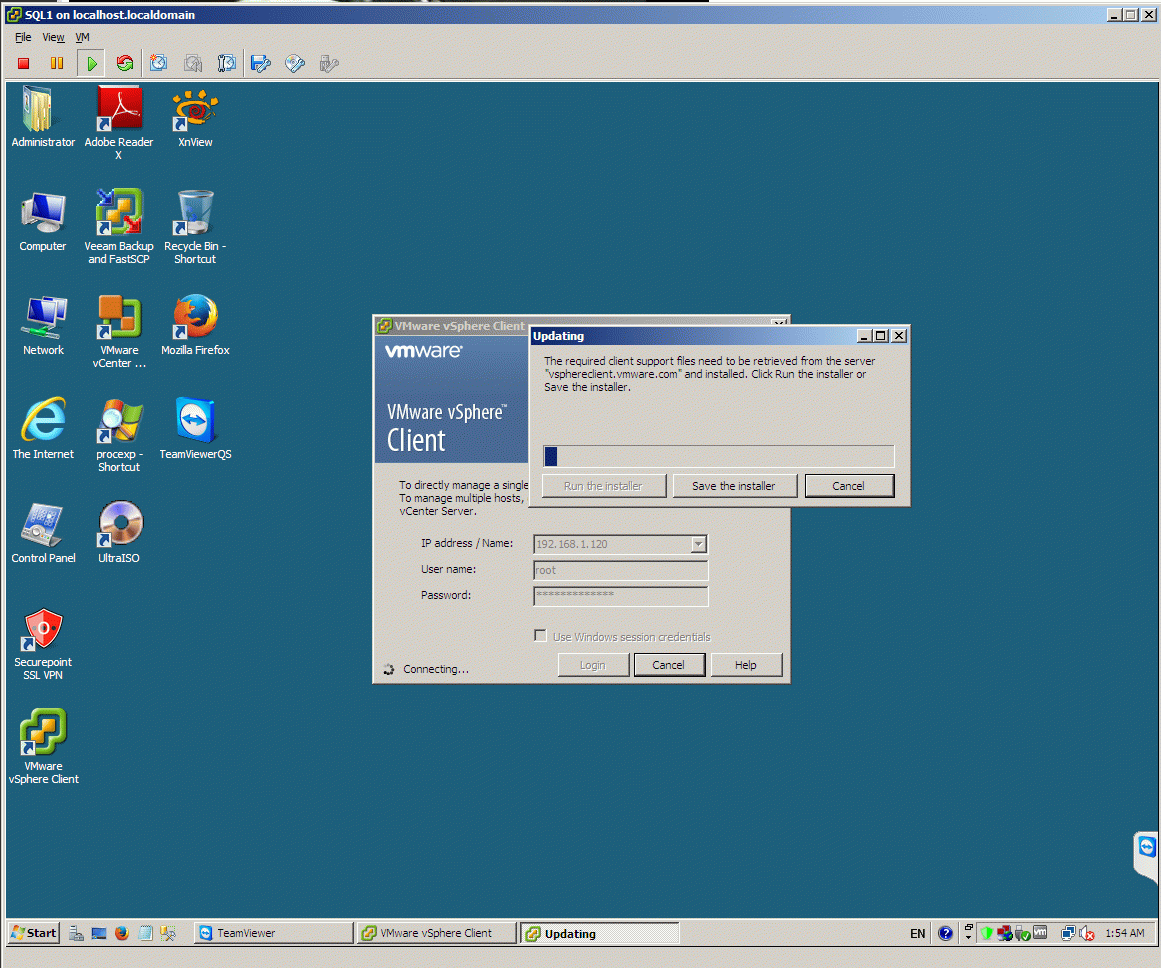Click the Reset (red-green arrows) toolbar icon
The image size is (1161, 968).
point(125,64)
